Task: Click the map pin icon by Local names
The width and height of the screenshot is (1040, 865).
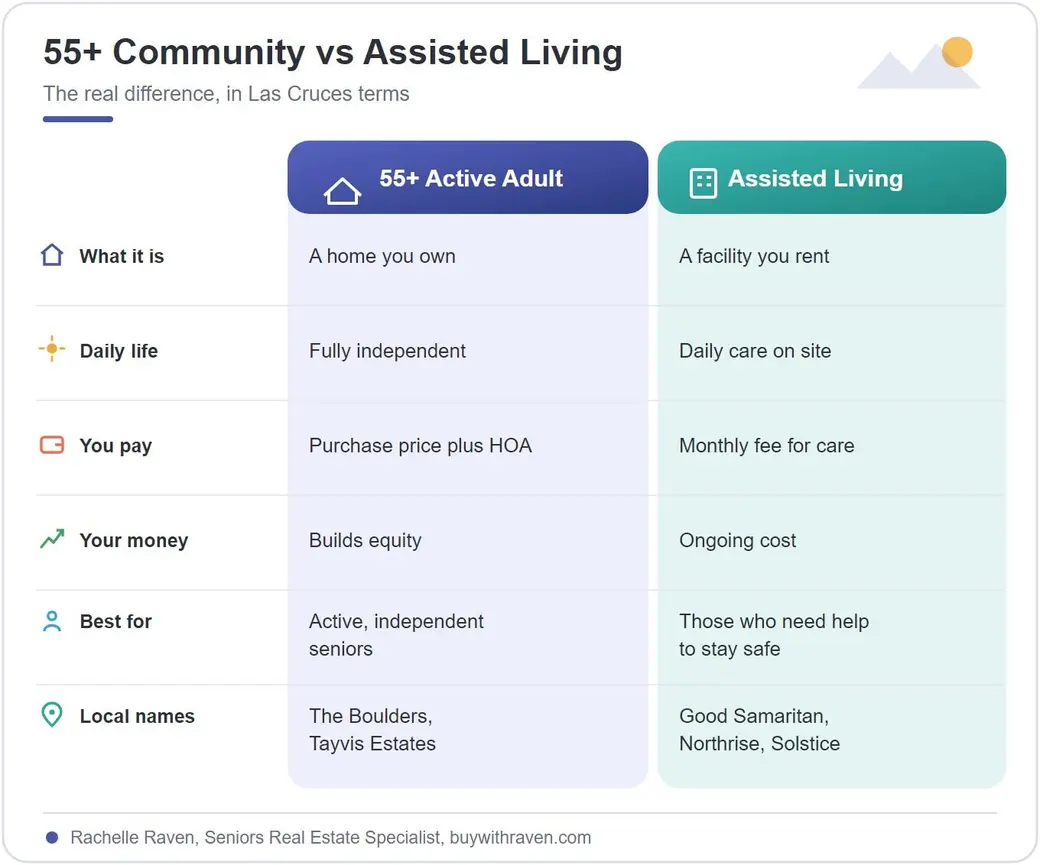Action: [52, 715]
